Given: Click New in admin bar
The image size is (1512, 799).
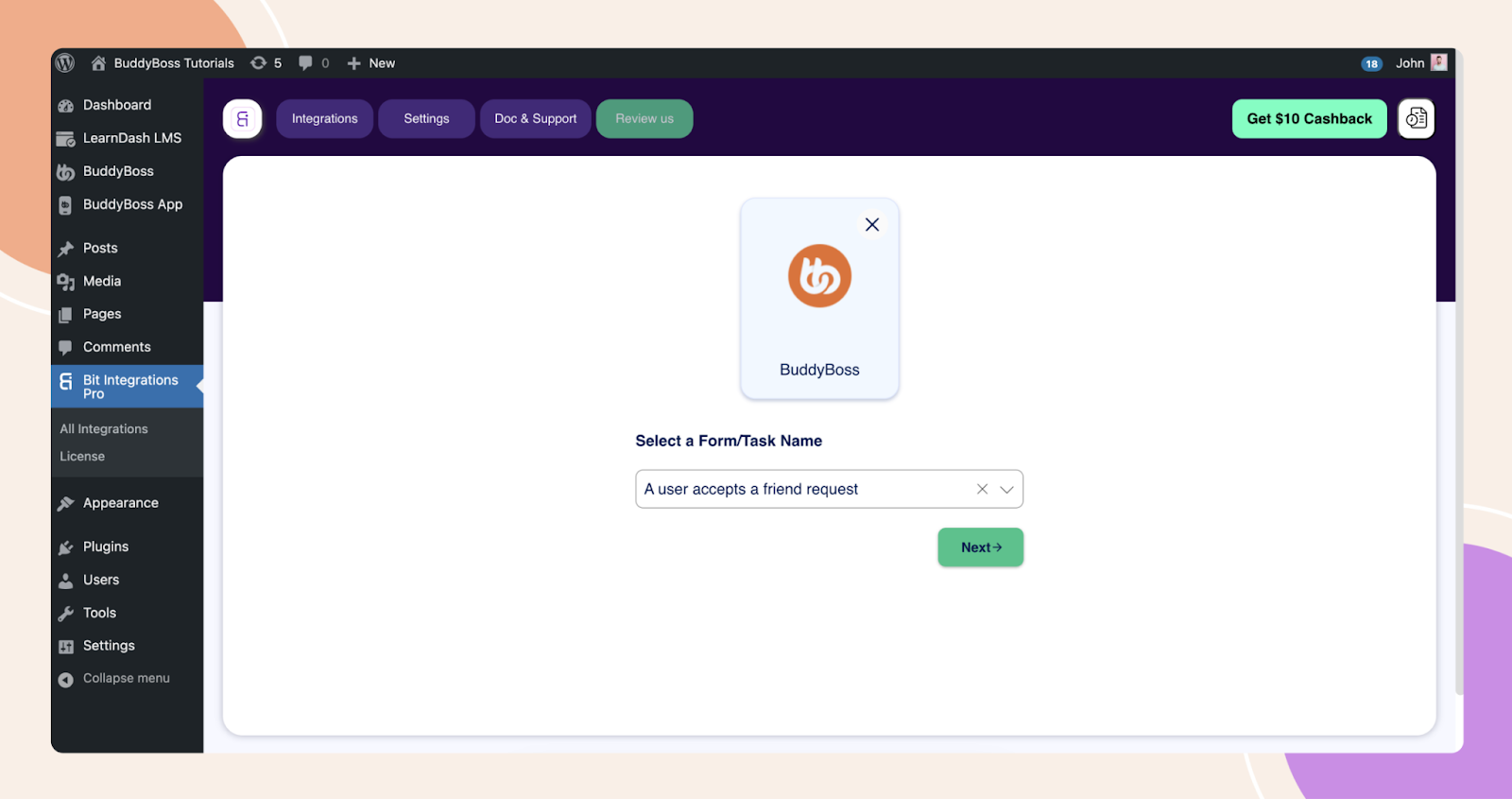Looking at the screenshot, I should coord(382,63).
